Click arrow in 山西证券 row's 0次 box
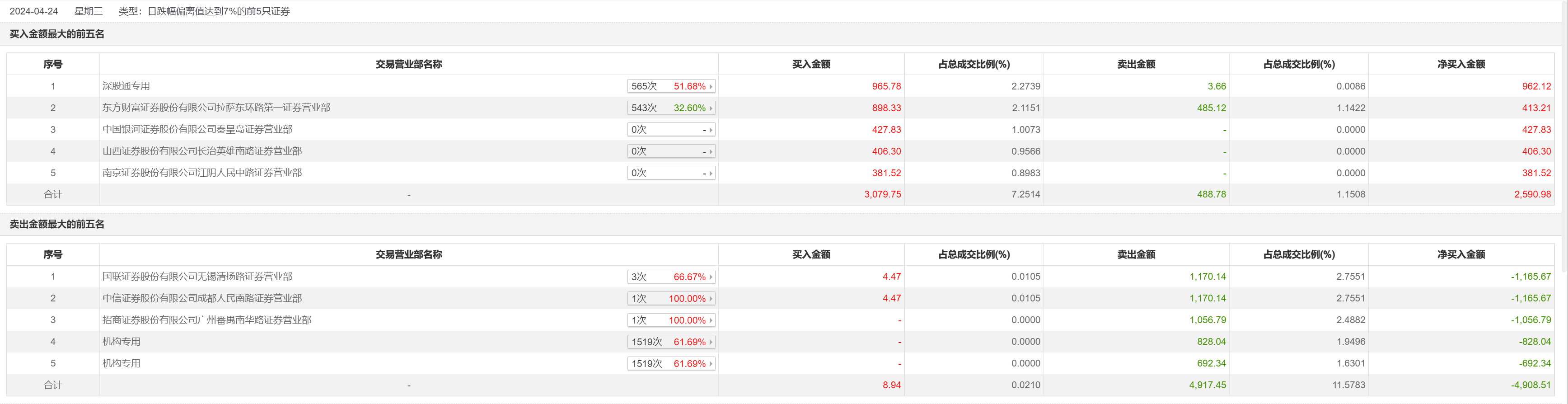 click(x=710, y=152)
